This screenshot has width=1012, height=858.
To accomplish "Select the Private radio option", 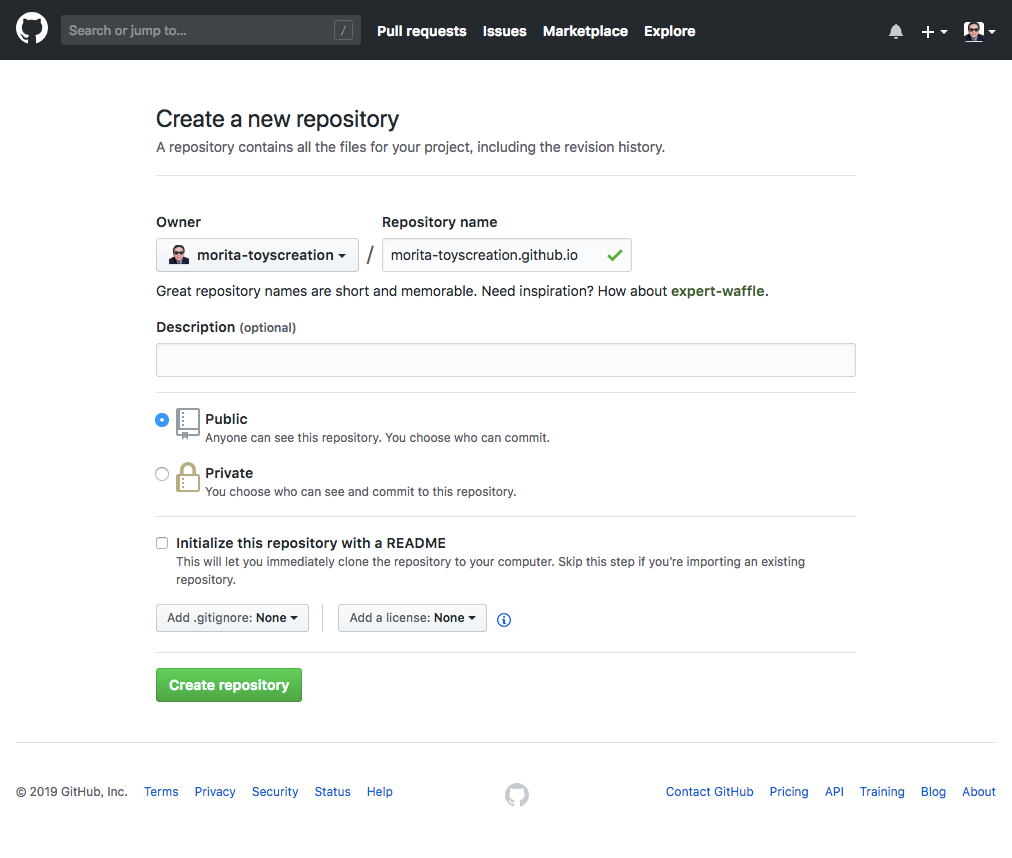I will (x=162, y=474).
